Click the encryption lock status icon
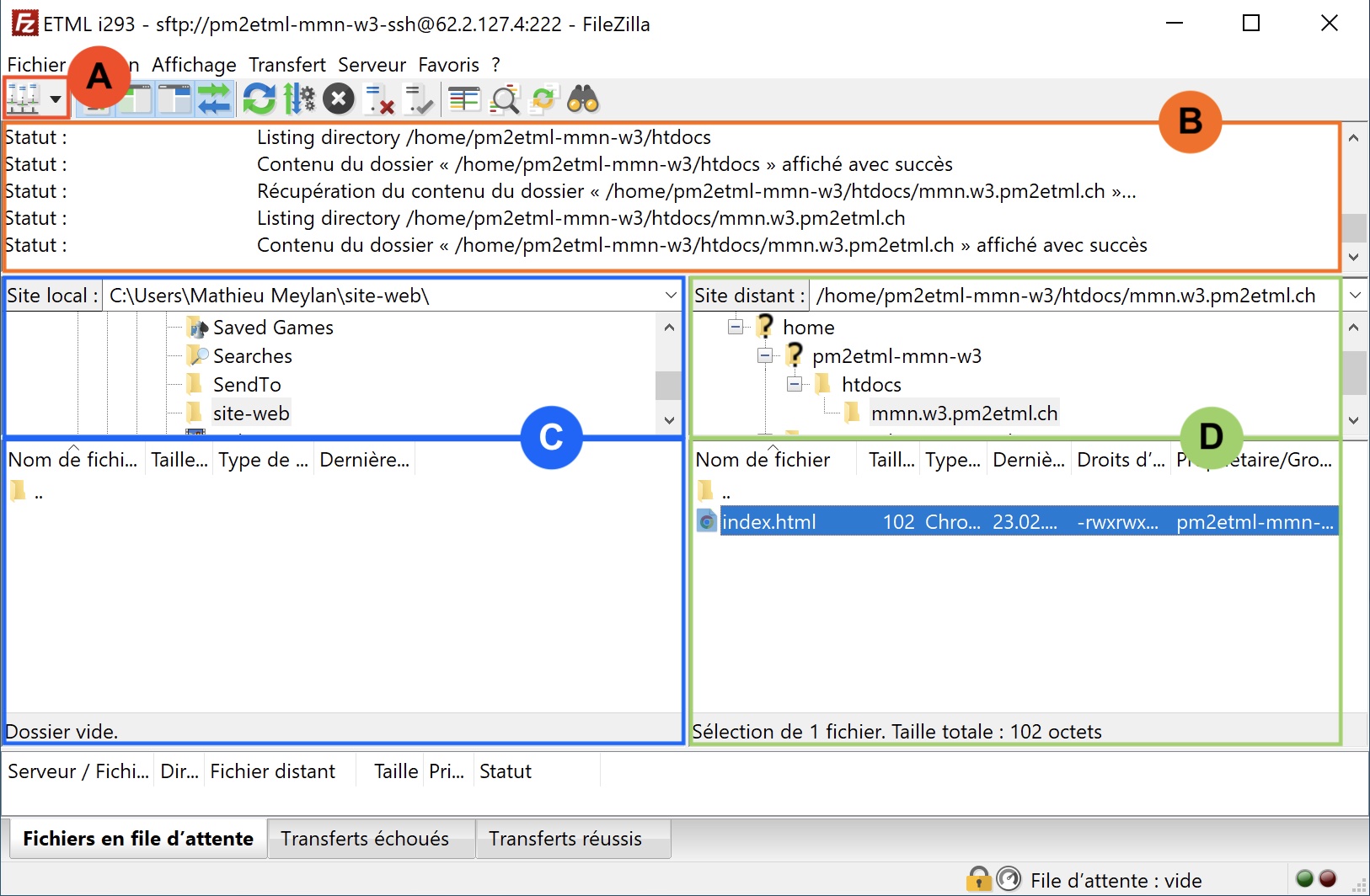 click(978, 879)
